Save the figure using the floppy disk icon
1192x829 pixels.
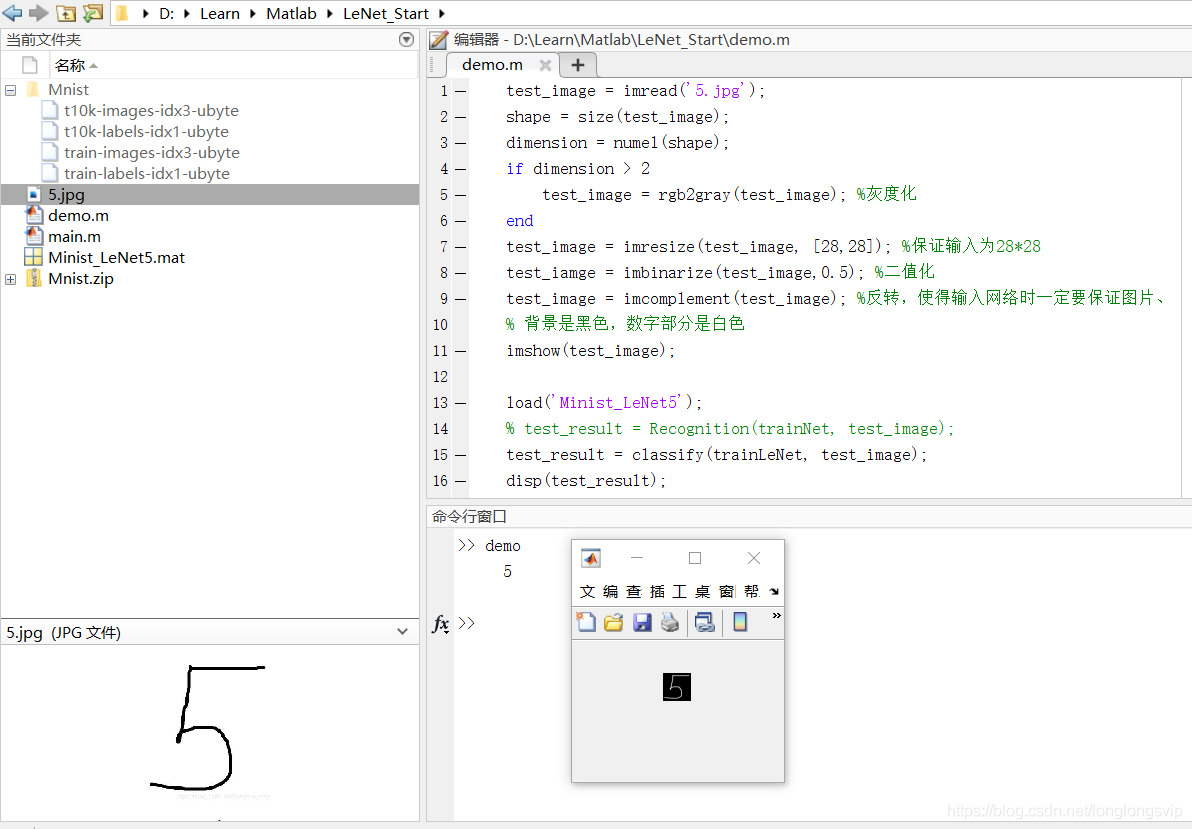(x=642, y=622)
